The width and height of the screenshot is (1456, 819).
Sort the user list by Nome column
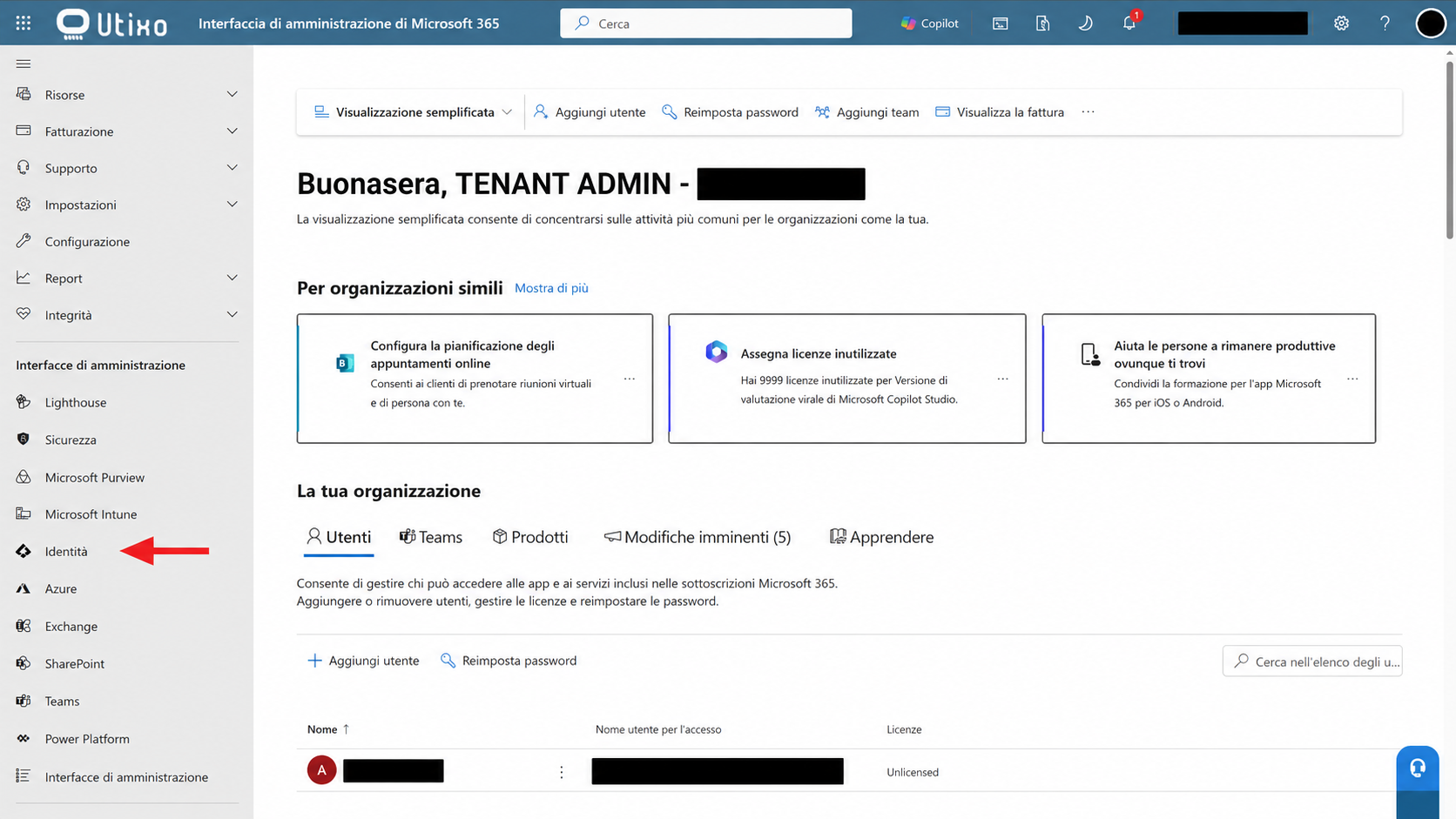328,729
